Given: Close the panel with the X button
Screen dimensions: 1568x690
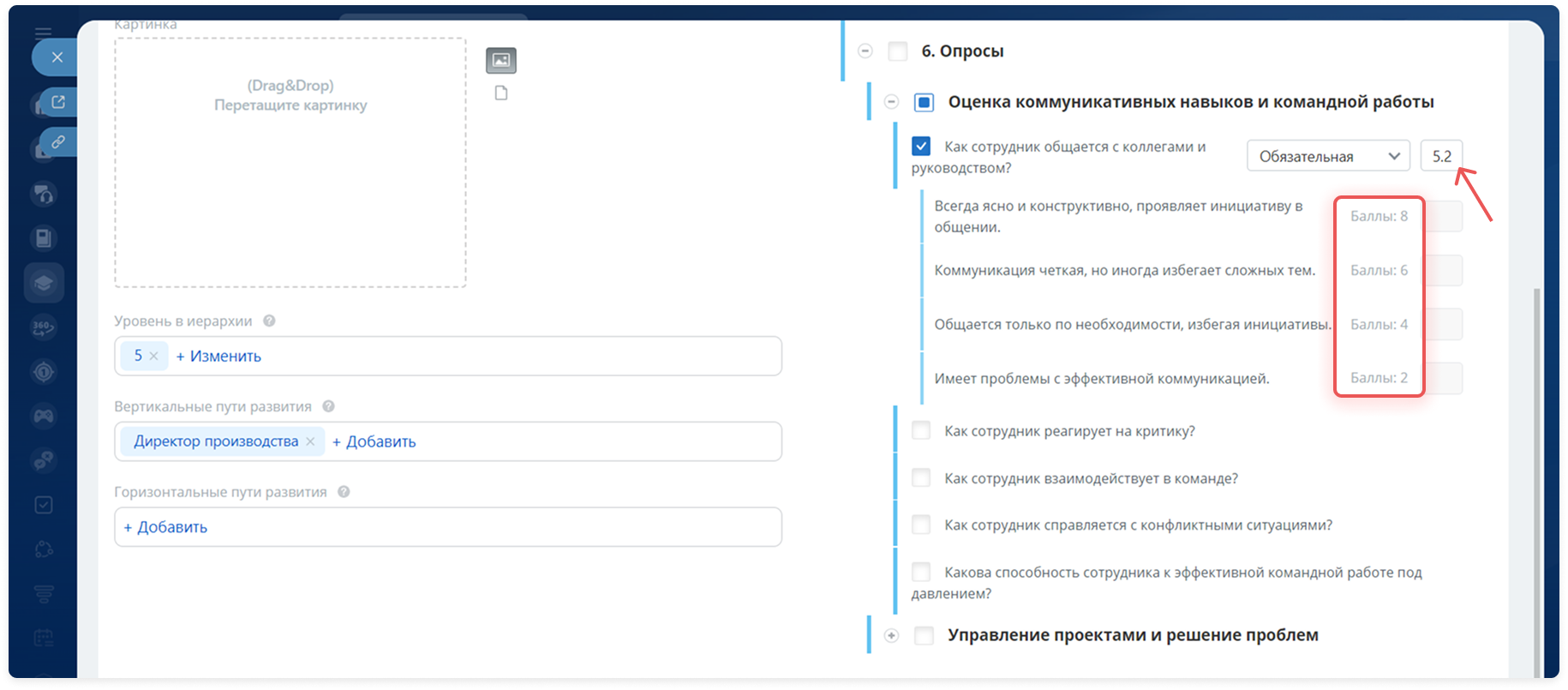Looking at the screenshot, I should tap(57, 57).
